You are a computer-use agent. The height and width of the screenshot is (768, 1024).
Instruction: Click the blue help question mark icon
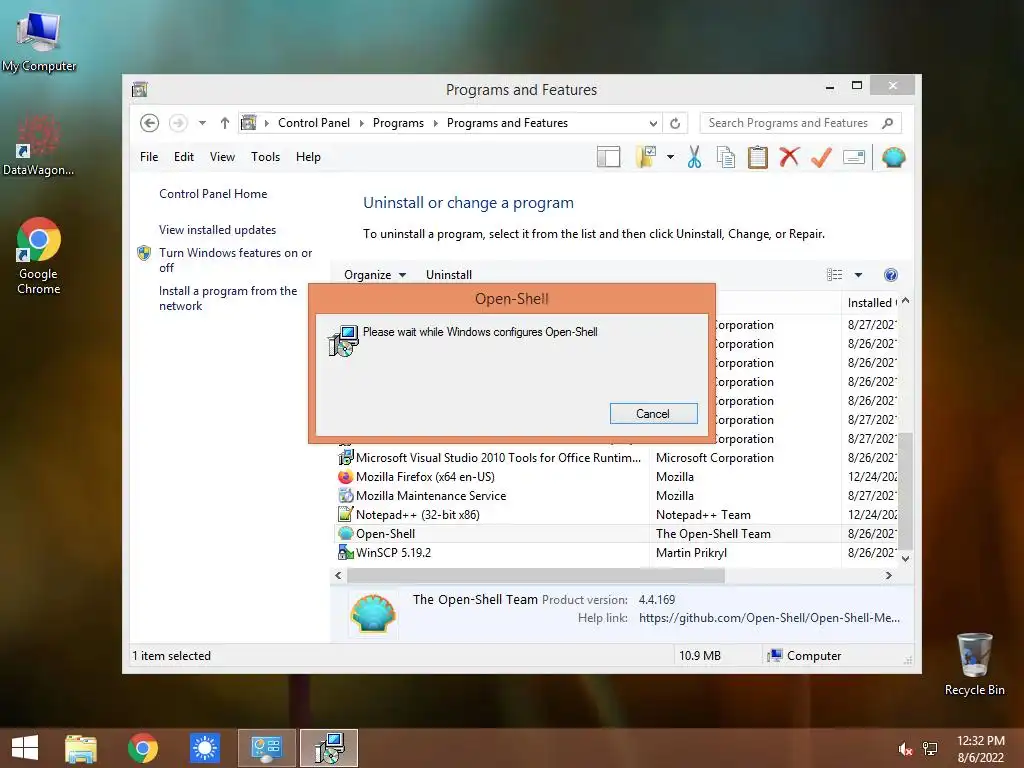click(x=891, y=275)
